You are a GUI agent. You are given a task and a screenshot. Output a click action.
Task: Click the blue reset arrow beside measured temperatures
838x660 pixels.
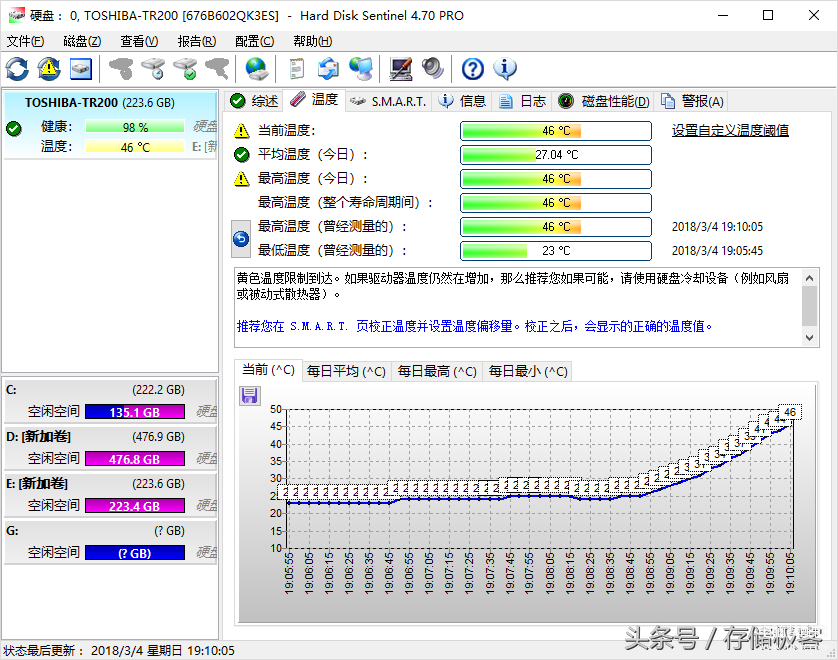(241, 239)
